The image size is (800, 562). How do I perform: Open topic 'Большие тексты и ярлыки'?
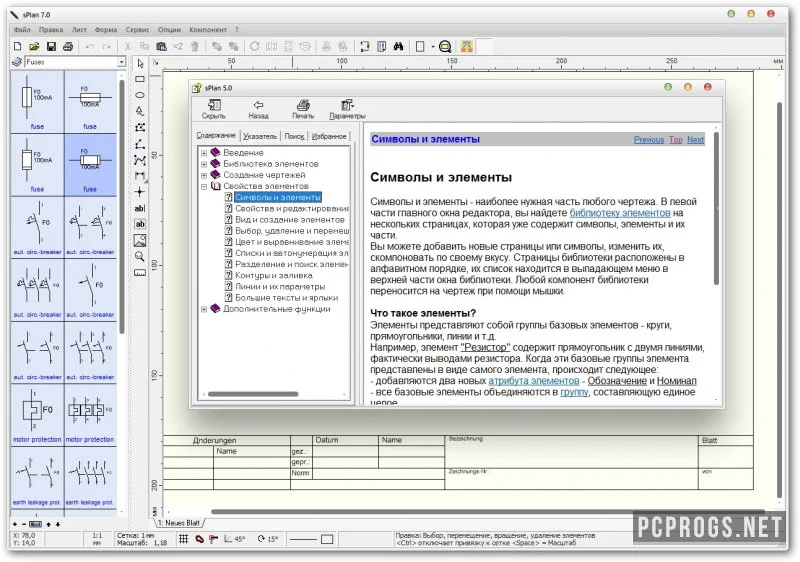point(287,298)
